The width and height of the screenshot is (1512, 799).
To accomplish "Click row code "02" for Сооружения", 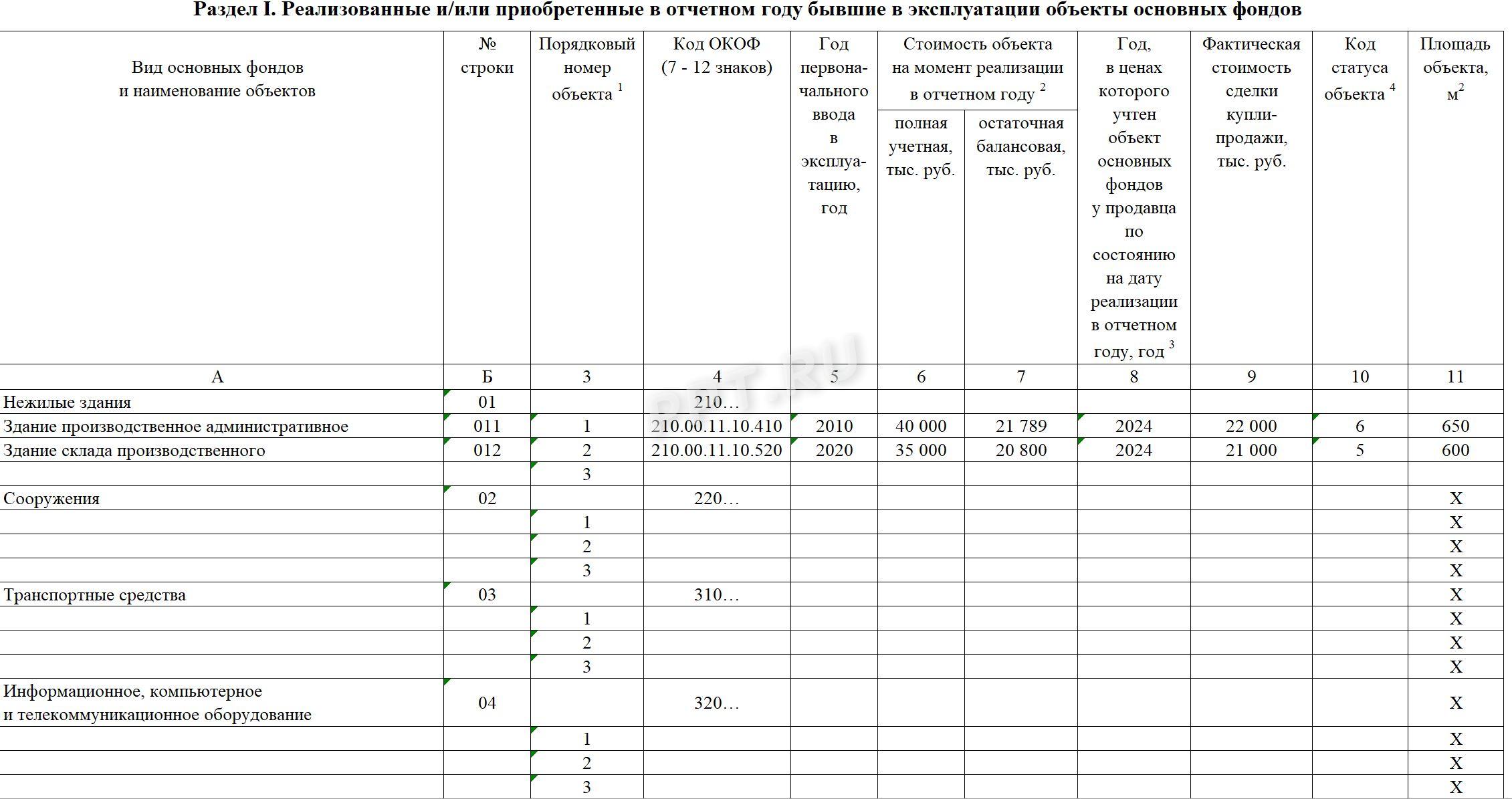I will click(x=487, y=499).
